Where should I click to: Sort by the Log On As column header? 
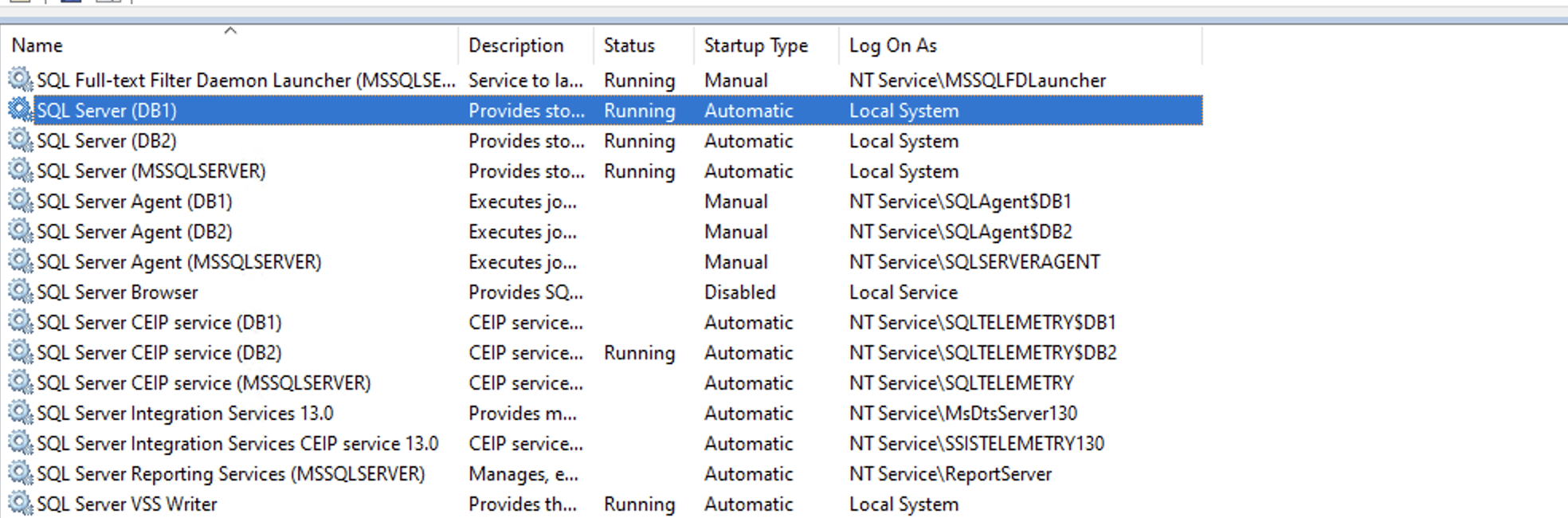click(x=892, y=45)
